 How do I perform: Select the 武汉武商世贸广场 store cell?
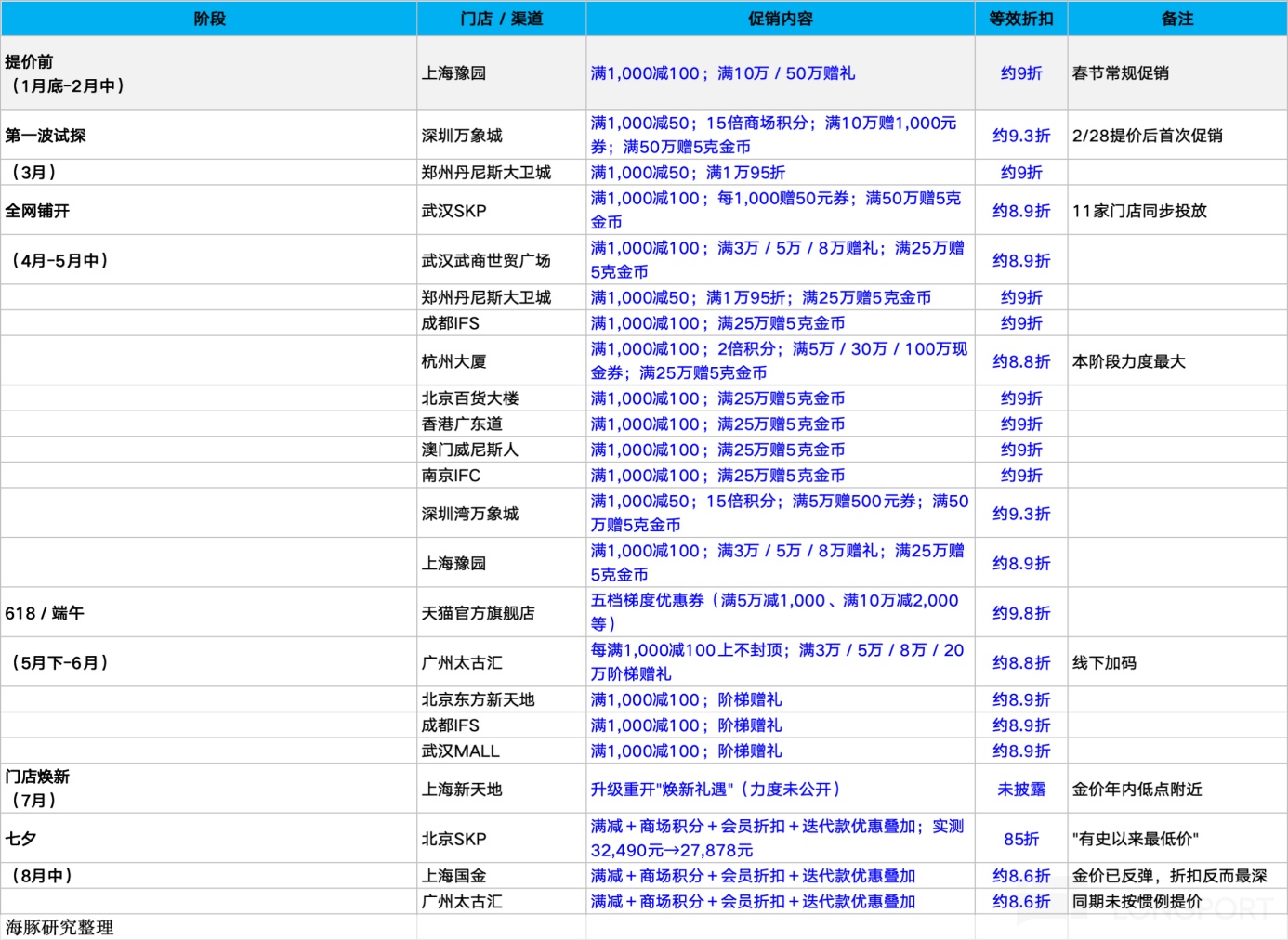click(x=502, y=260)
